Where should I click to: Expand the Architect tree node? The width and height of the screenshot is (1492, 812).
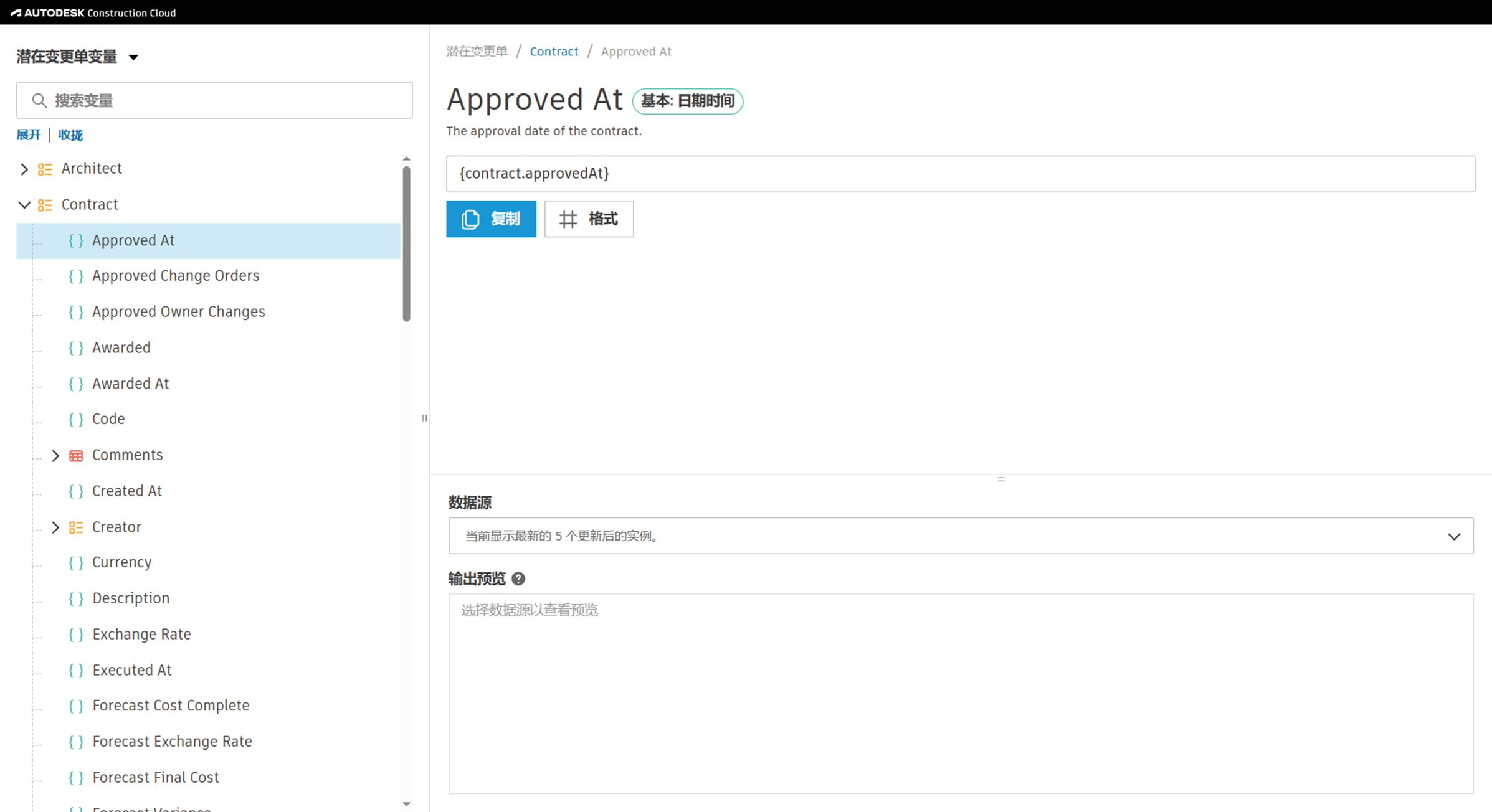tap(24, 169)
